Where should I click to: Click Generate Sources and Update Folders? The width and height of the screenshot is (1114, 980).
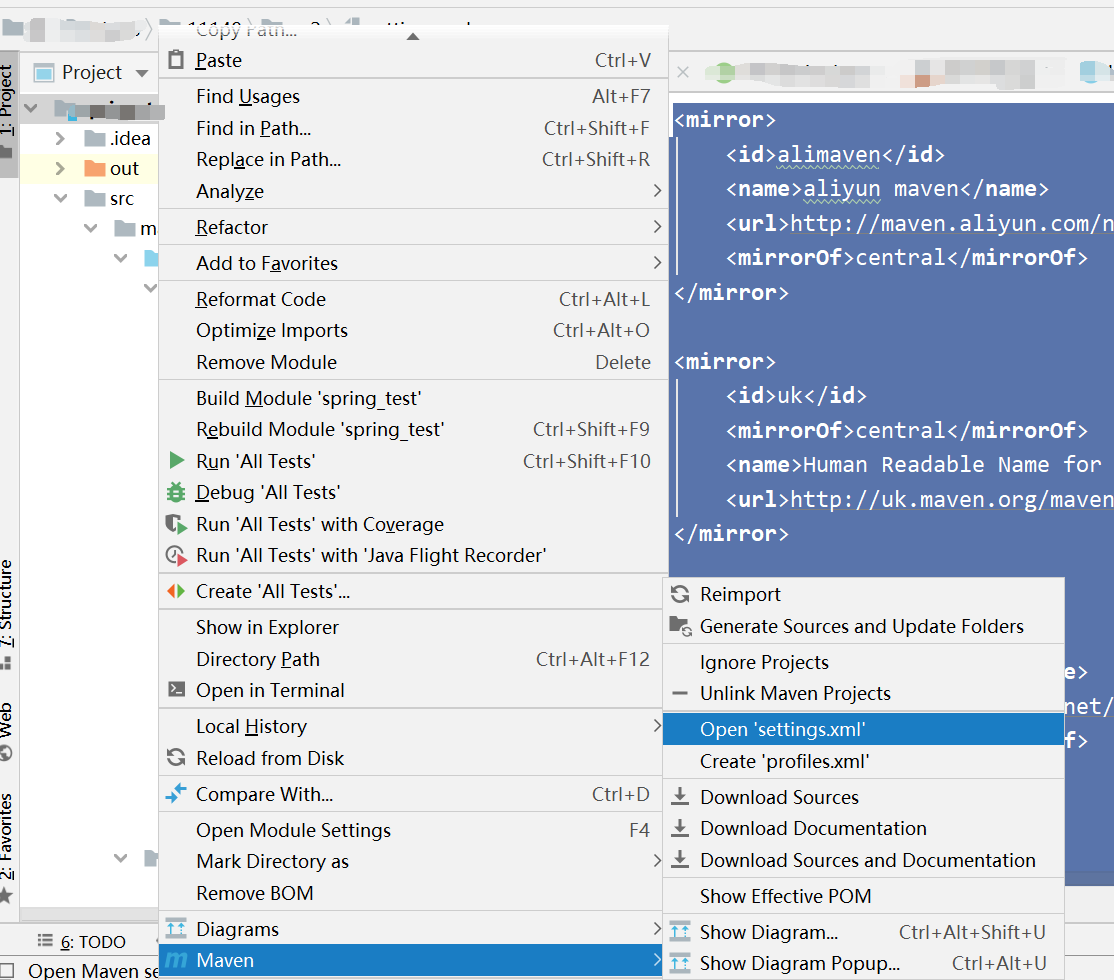pyautogui.click(x=861, y=626)
